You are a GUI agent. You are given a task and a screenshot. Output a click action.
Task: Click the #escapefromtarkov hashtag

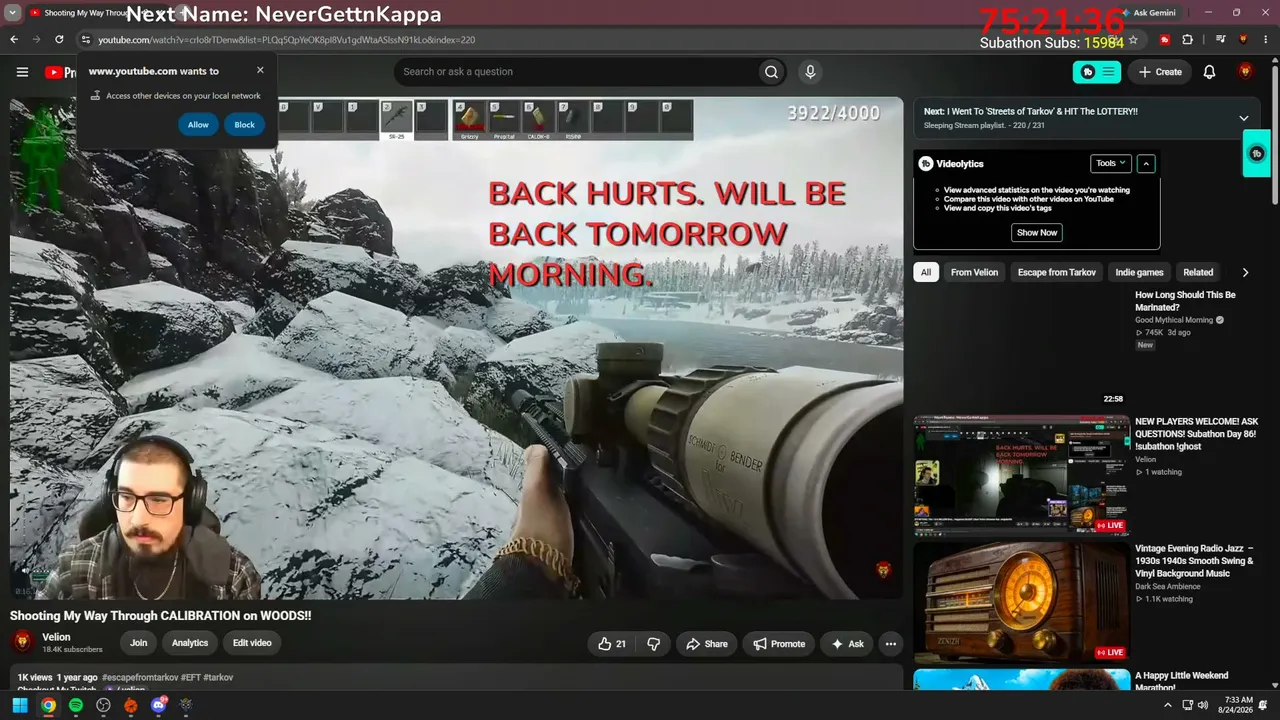click(x=140, y=678)
